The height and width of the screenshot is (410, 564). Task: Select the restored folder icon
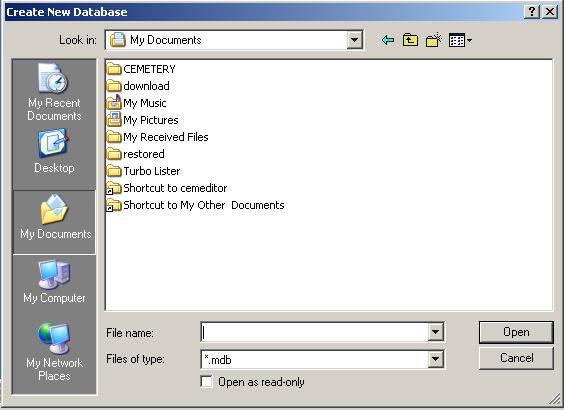pos(114,154)
